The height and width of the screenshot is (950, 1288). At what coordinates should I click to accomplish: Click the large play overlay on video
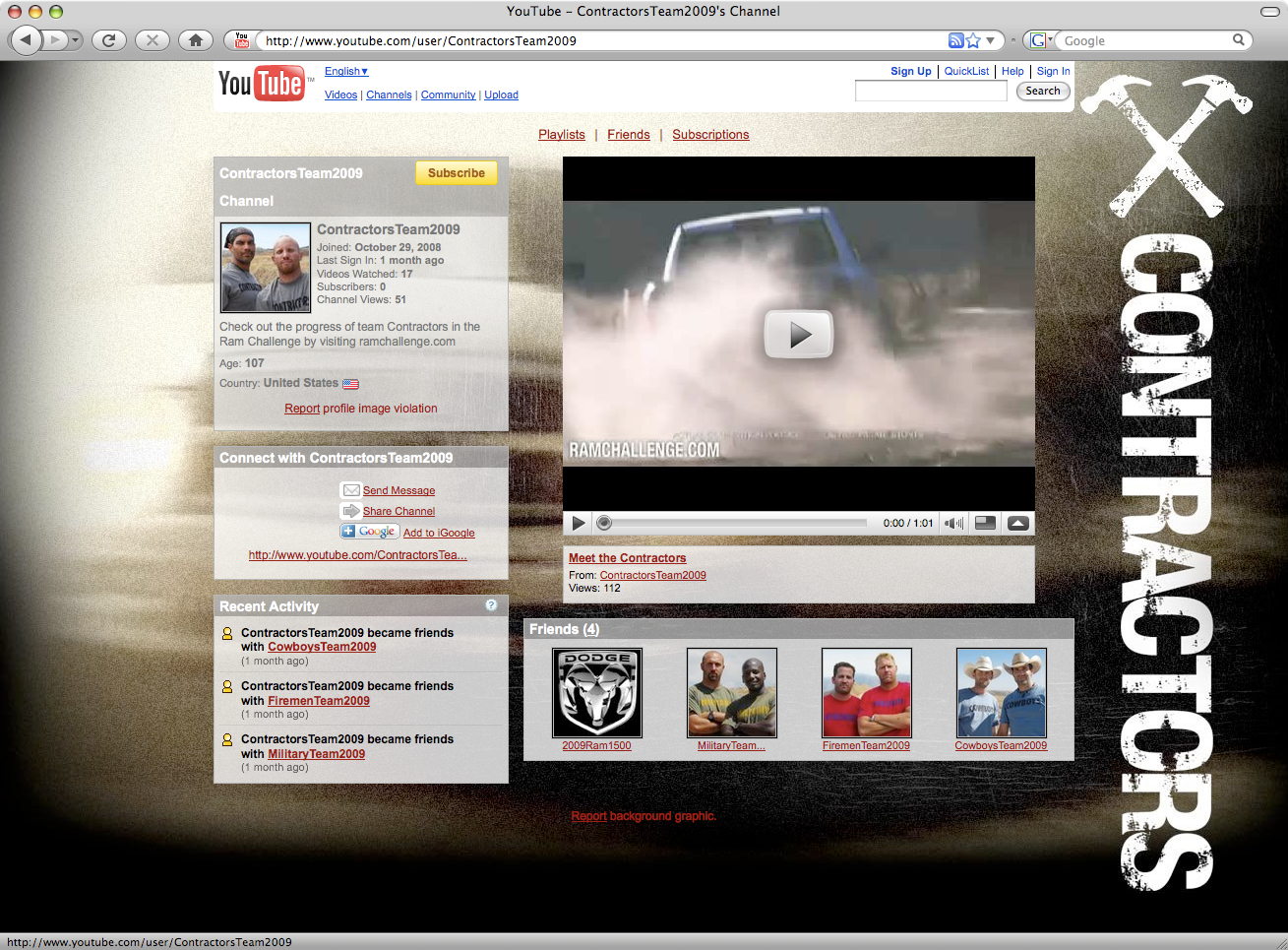coord(799,335)
